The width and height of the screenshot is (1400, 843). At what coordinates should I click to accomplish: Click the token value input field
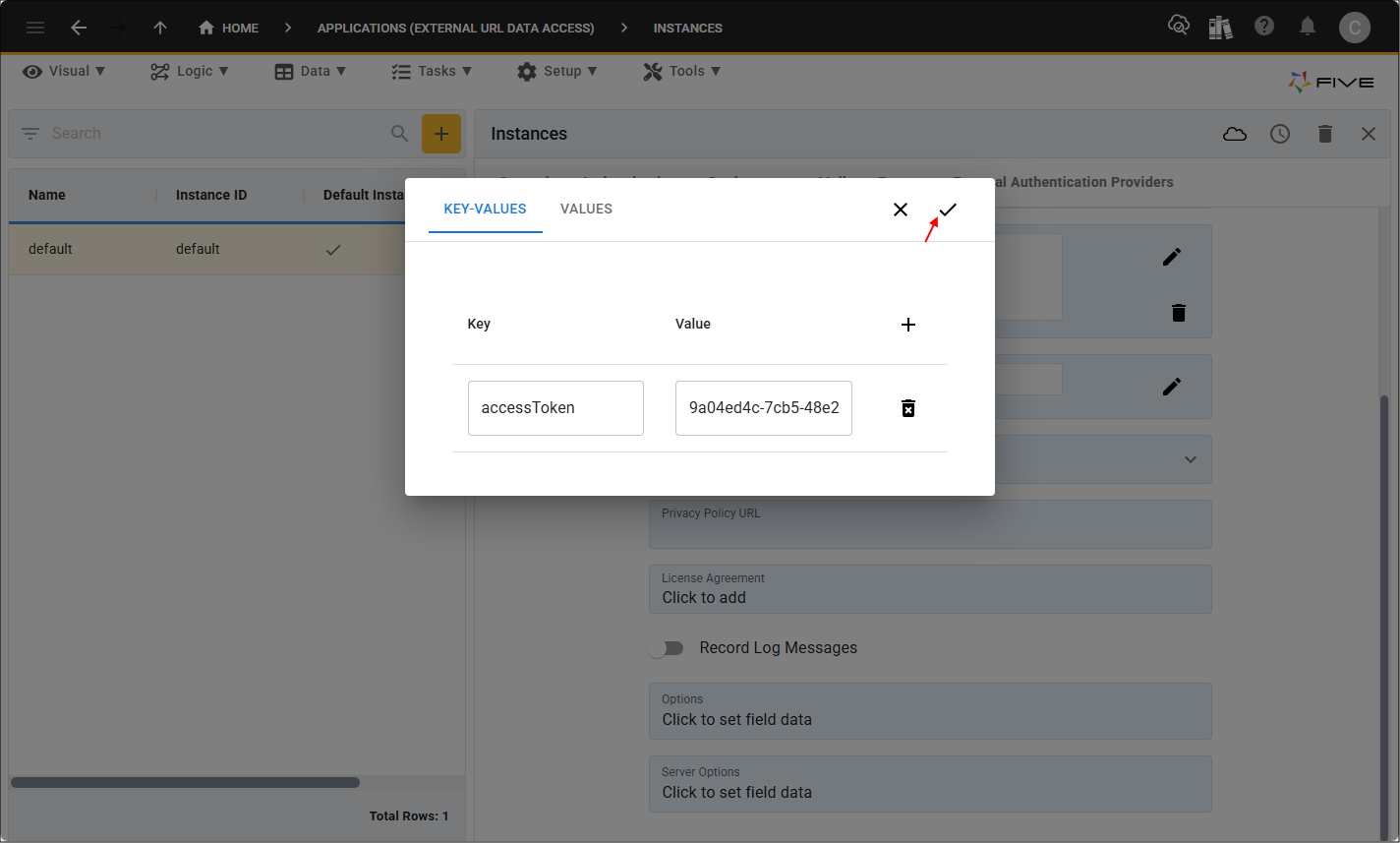tap(763, 408)
